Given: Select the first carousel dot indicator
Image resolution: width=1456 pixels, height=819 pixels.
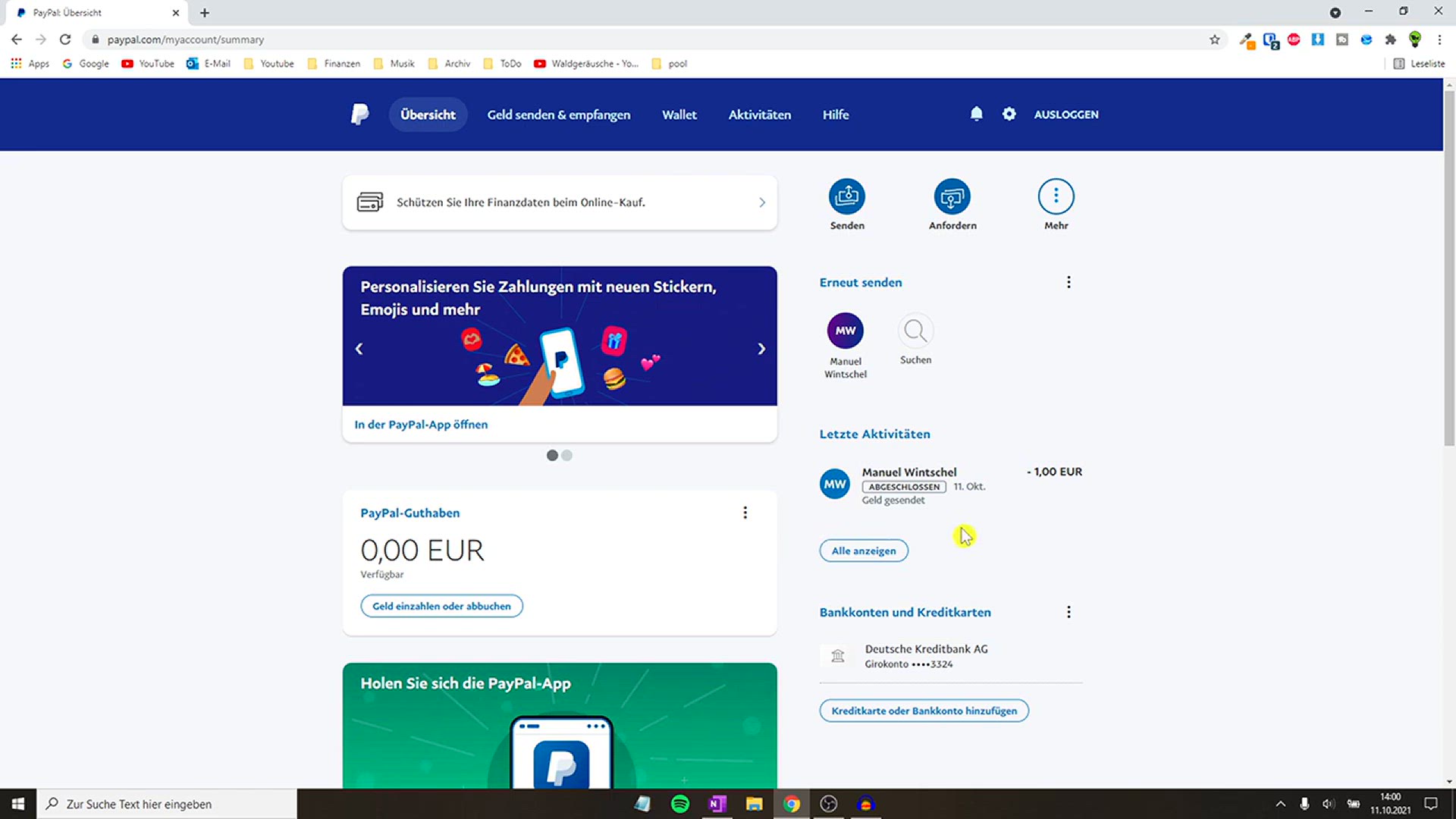Looking at the screenshot, I should coord(552,456).
